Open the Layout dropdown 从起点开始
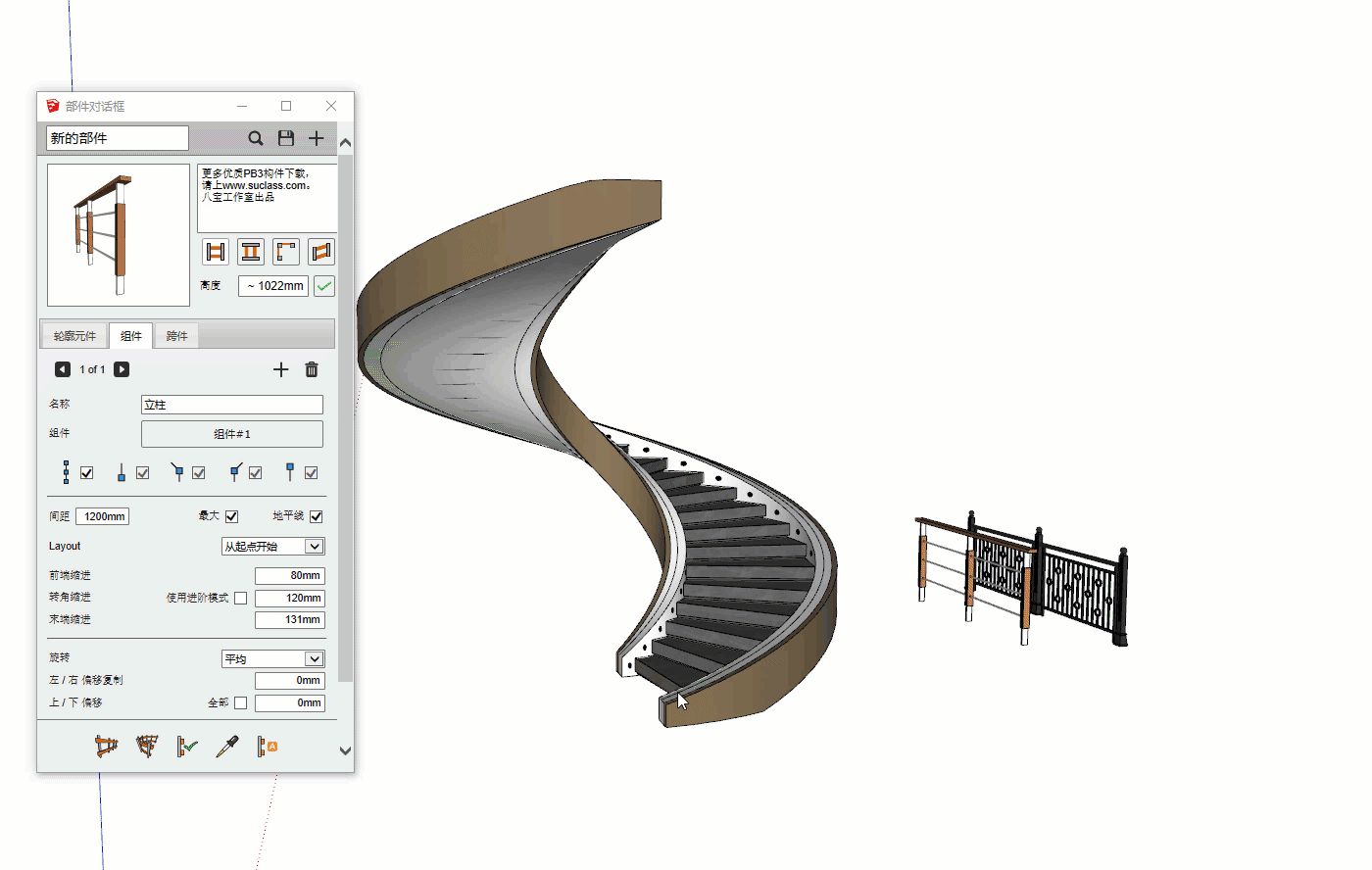The image size is (1372, 870). tap(272, 547)
